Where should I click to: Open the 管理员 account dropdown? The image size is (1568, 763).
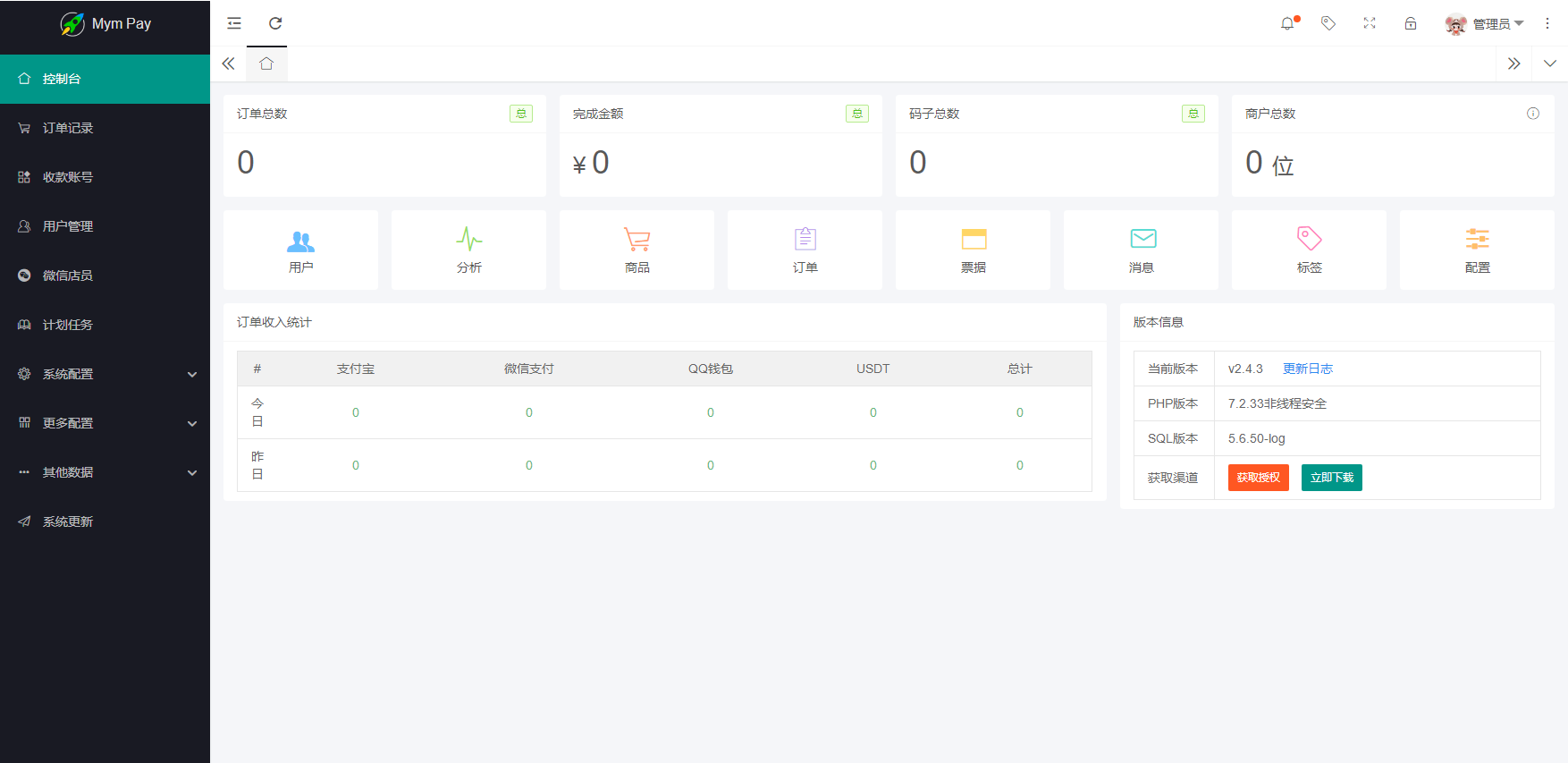click(x=1486, y=24)
